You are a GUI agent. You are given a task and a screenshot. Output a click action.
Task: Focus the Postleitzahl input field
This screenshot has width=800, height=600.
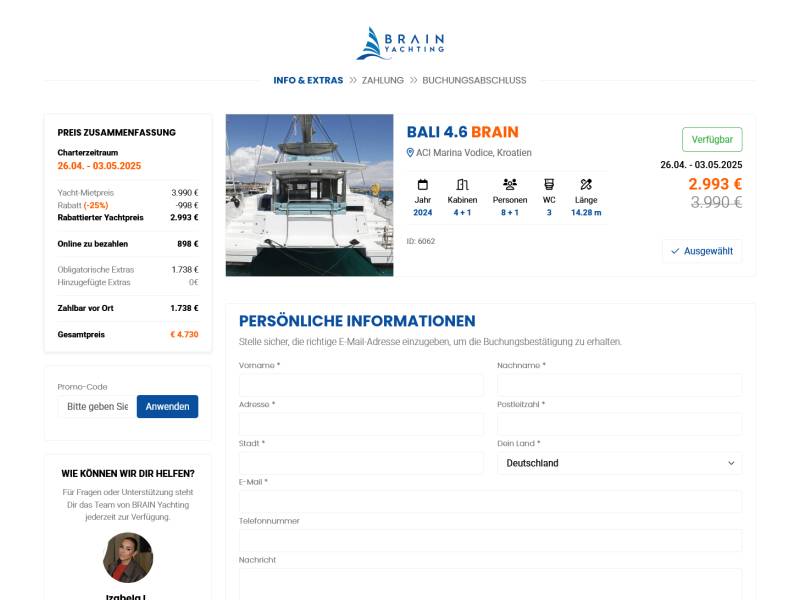[x=619, y=424]
